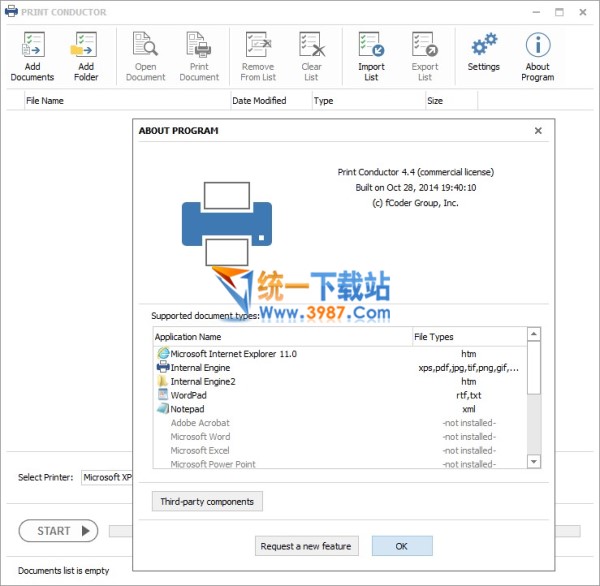Open Settings with the gears icon

point(484,44)
